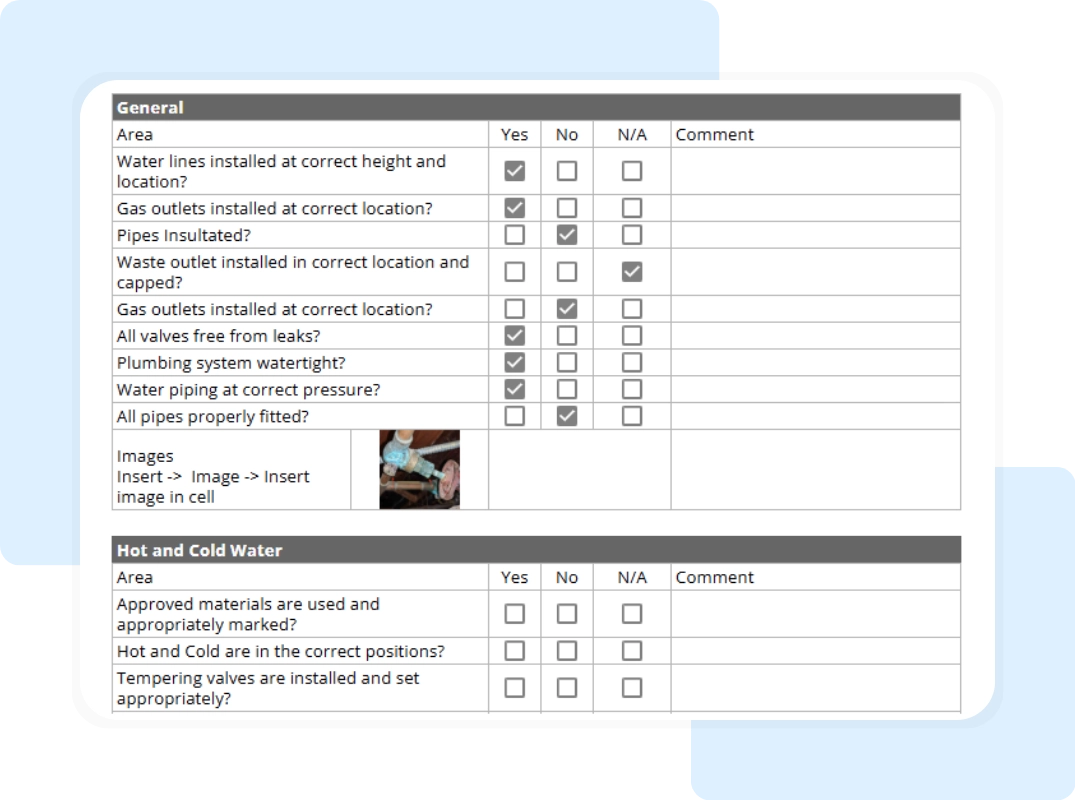Select the Yes column header in General section
The height and width of the screenshot is (800, 1075).
(x=514, y=134)
